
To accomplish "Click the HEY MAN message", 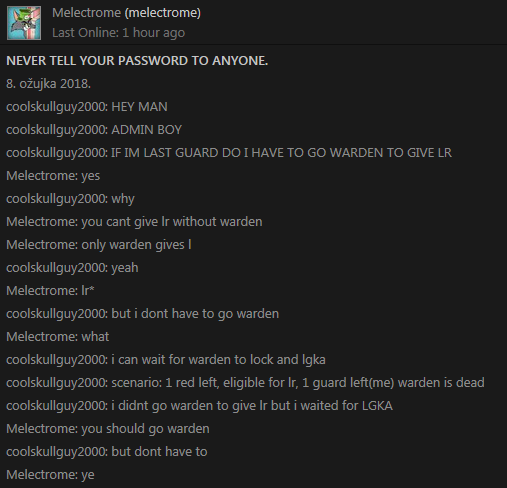I will click(x=87, y=107).
